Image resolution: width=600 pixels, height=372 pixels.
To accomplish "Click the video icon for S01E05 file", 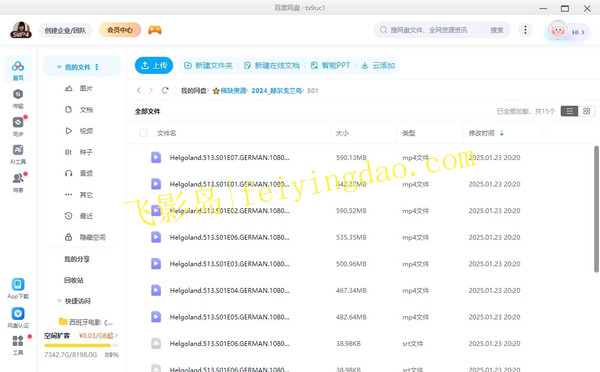I will (156, 317).
